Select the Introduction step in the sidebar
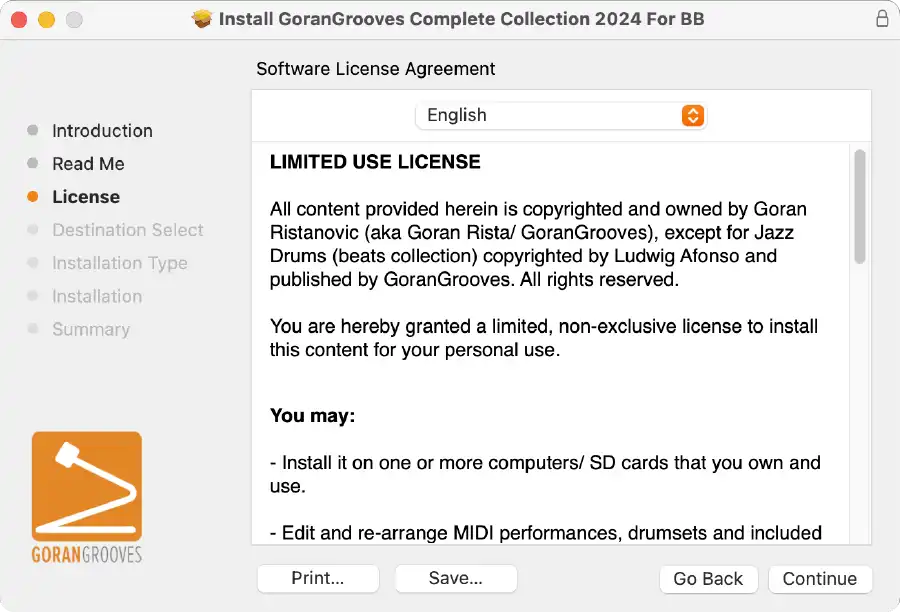This screenshot has width=900, height=612. pyautogui.click(x=102, y=131)
